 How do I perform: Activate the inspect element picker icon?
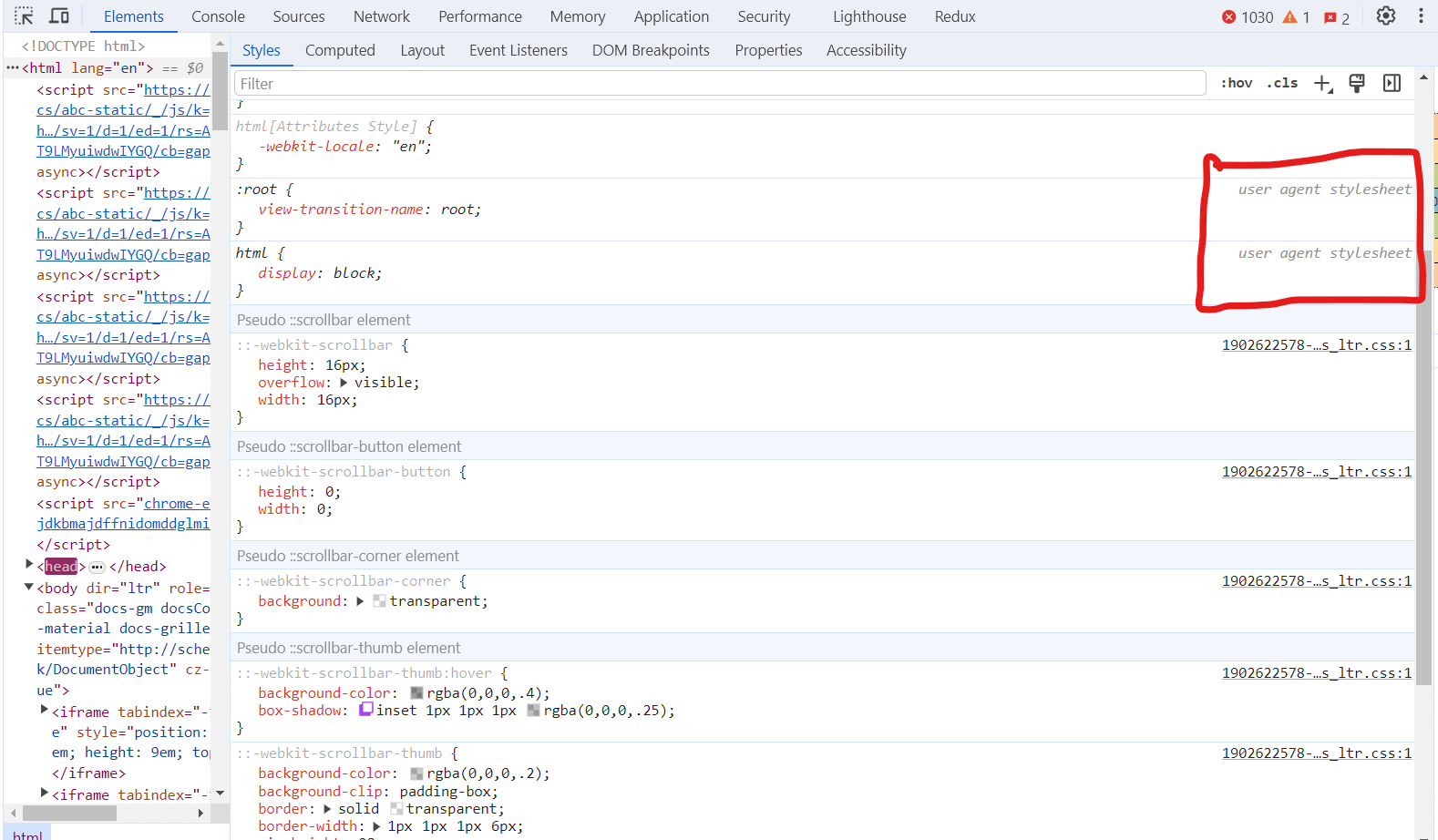24,16
